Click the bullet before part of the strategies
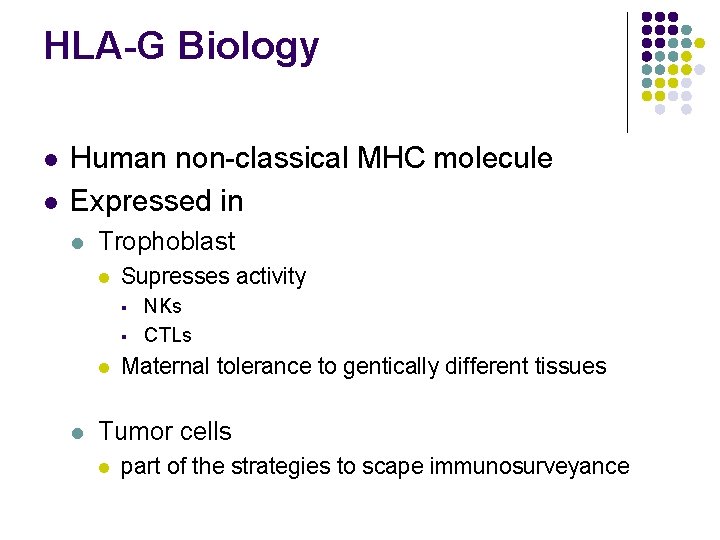720x540 pixels. coord(101,468)
